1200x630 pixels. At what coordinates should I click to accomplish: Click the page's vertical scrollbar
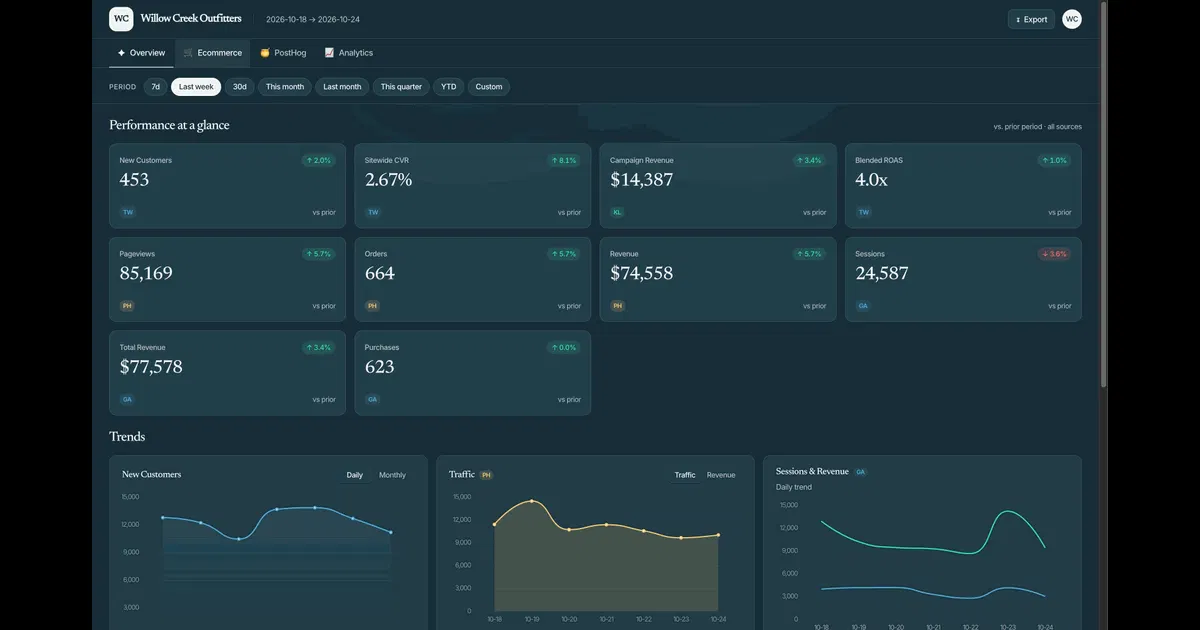pos(1104,195)
